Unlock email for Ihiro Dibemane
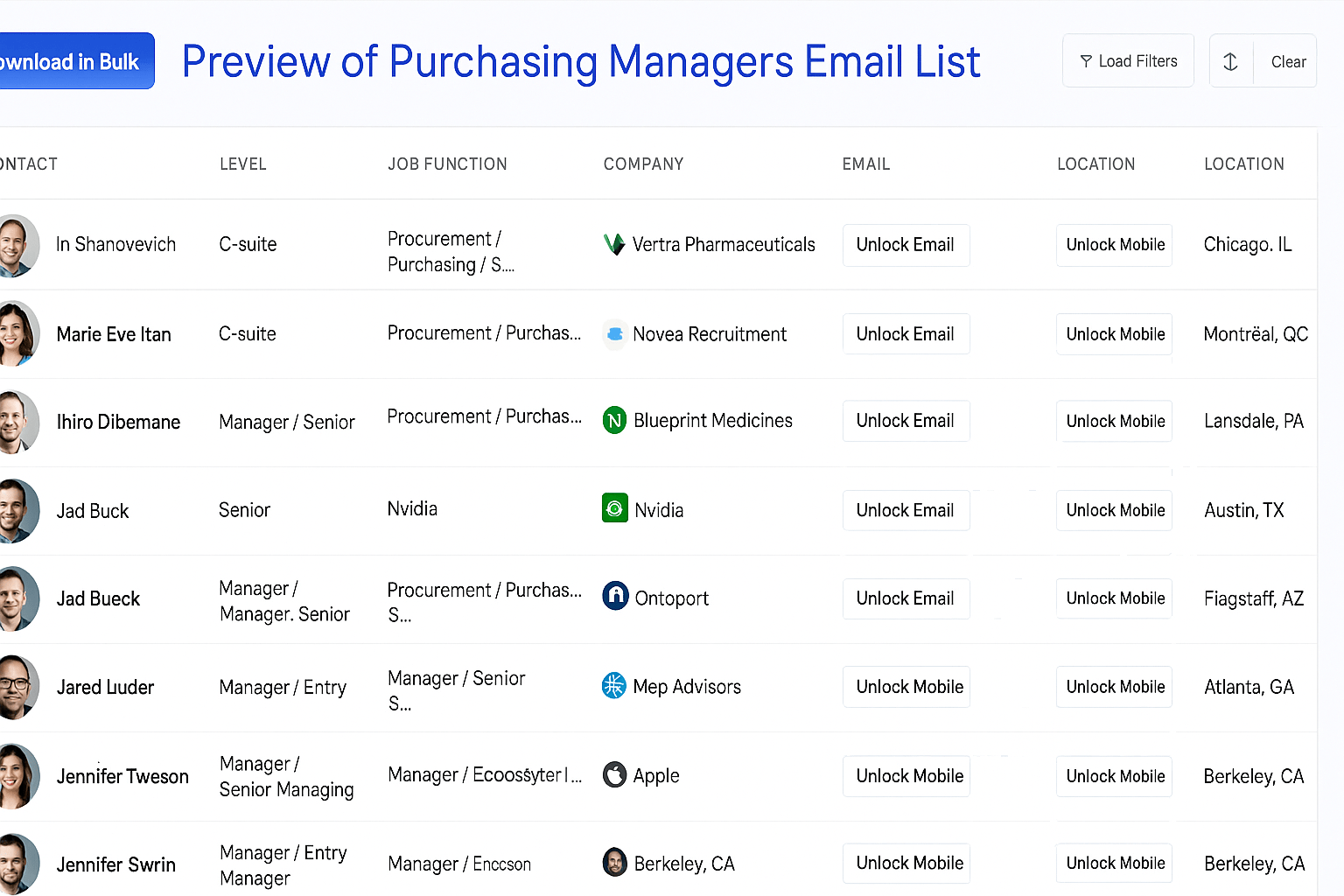 click(906, 421)
